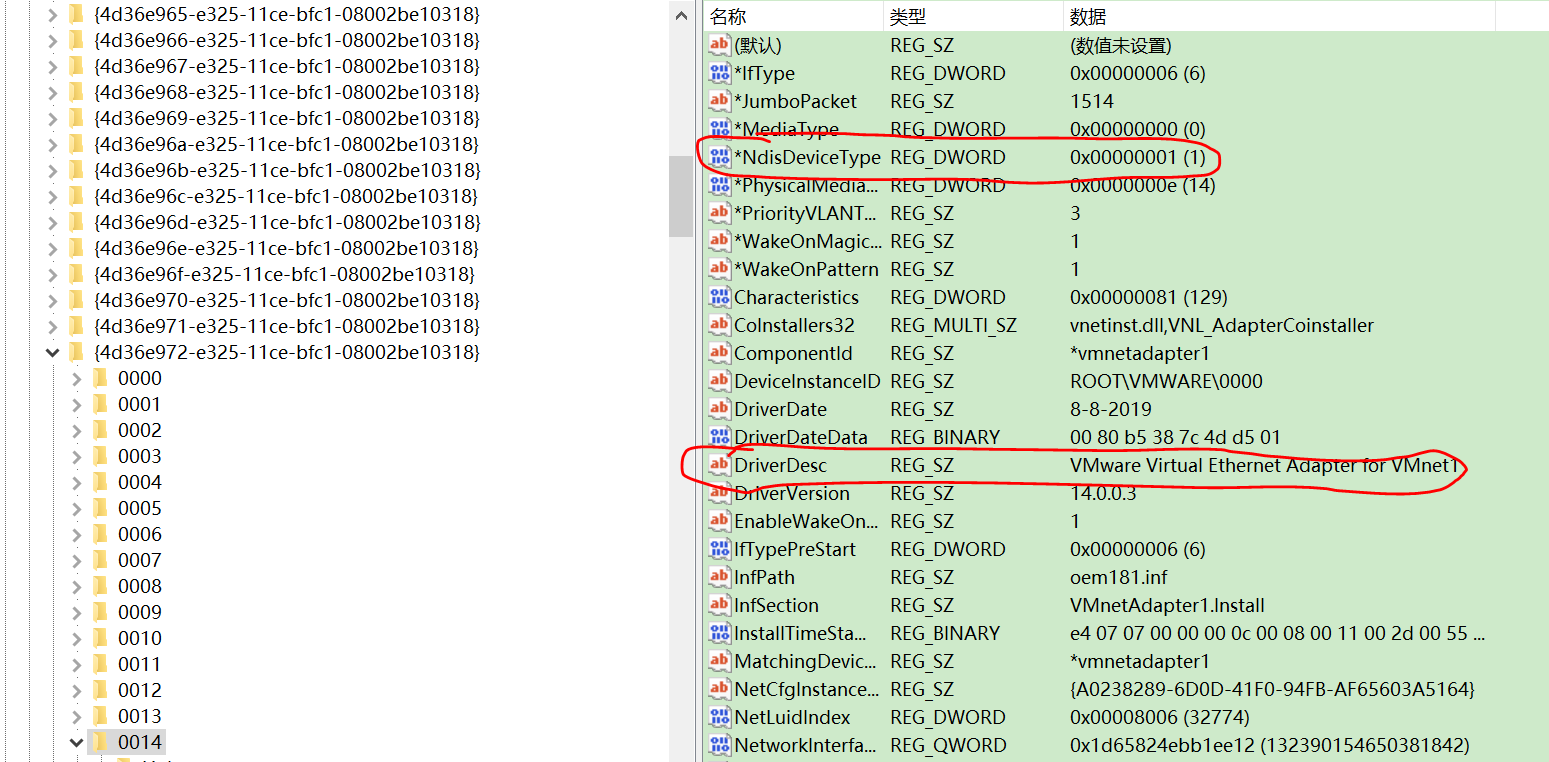
Task: Sort by the 类型 column header
Action: click(974, 17)
